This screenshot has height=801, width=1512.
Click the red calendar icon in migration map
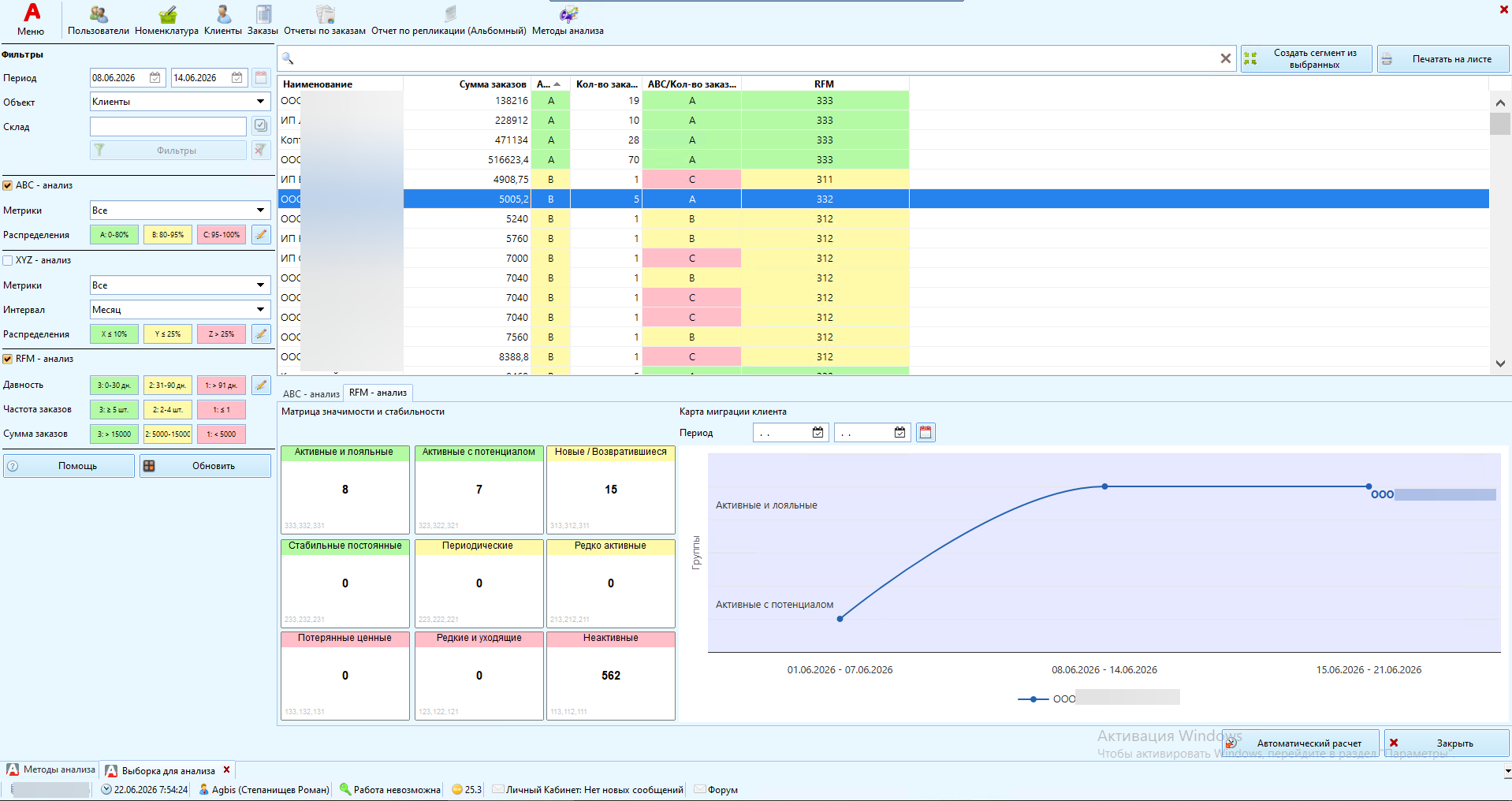click(925, 432)
